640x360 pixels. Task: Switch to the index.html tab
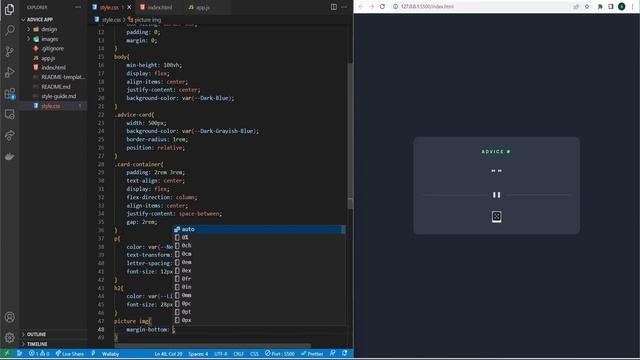pos(160,7)
